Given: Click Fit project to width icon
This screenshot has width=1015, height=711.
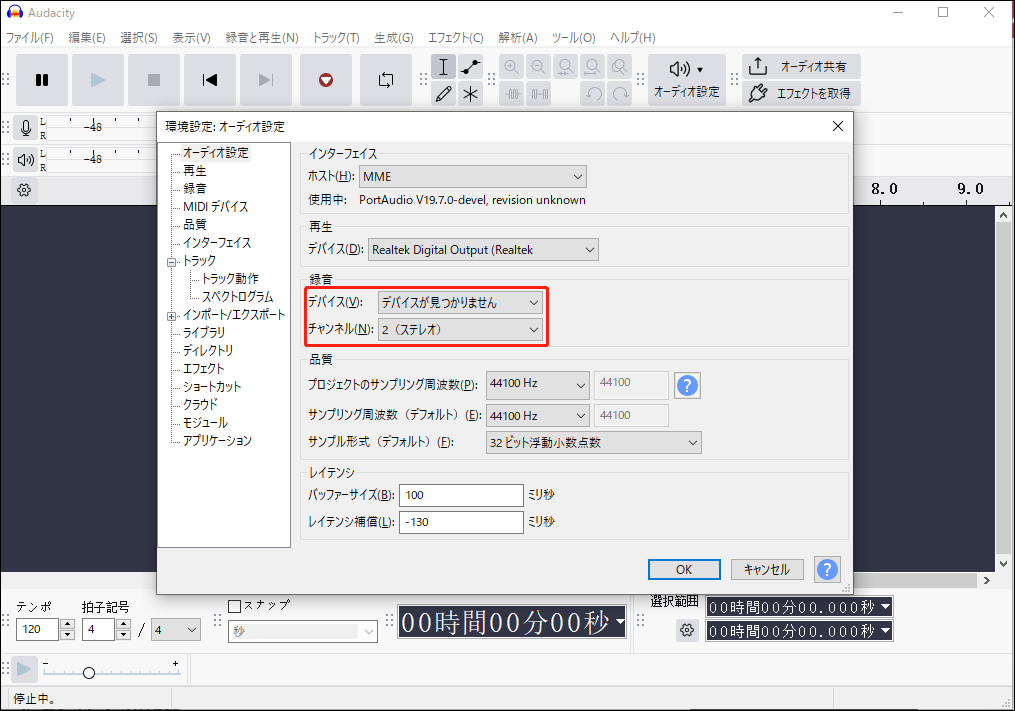Looking at the screenshot, I should pos(593,67).
